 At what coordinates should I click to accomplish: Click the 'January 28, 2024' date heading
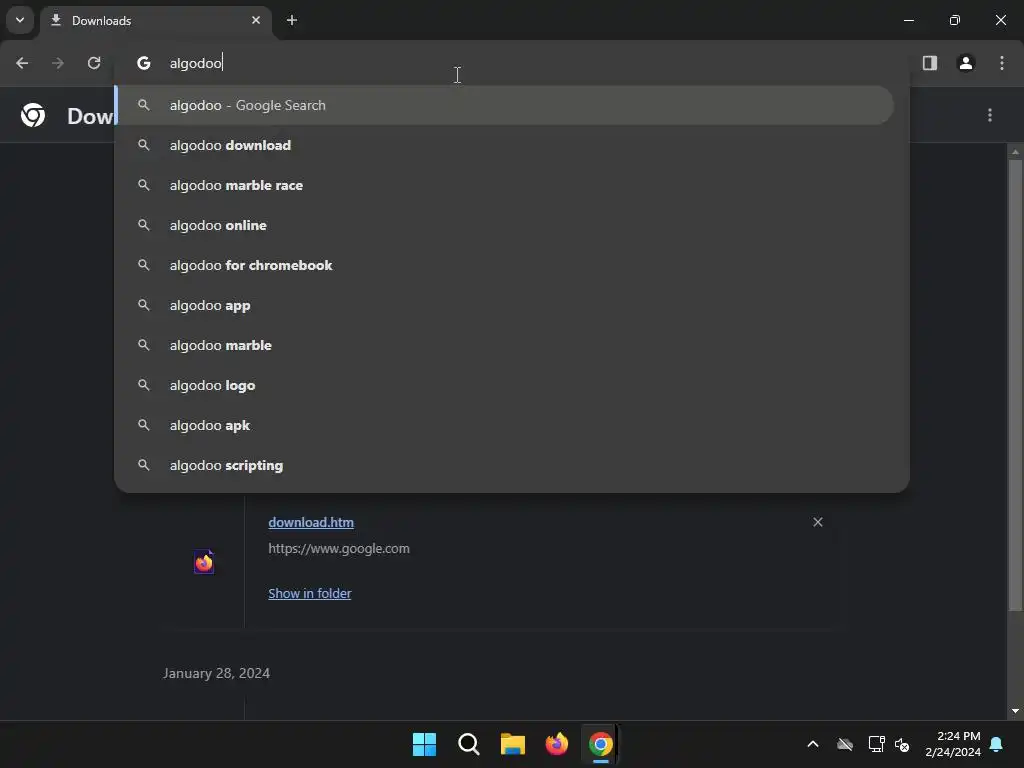click(x=216, y=673)
